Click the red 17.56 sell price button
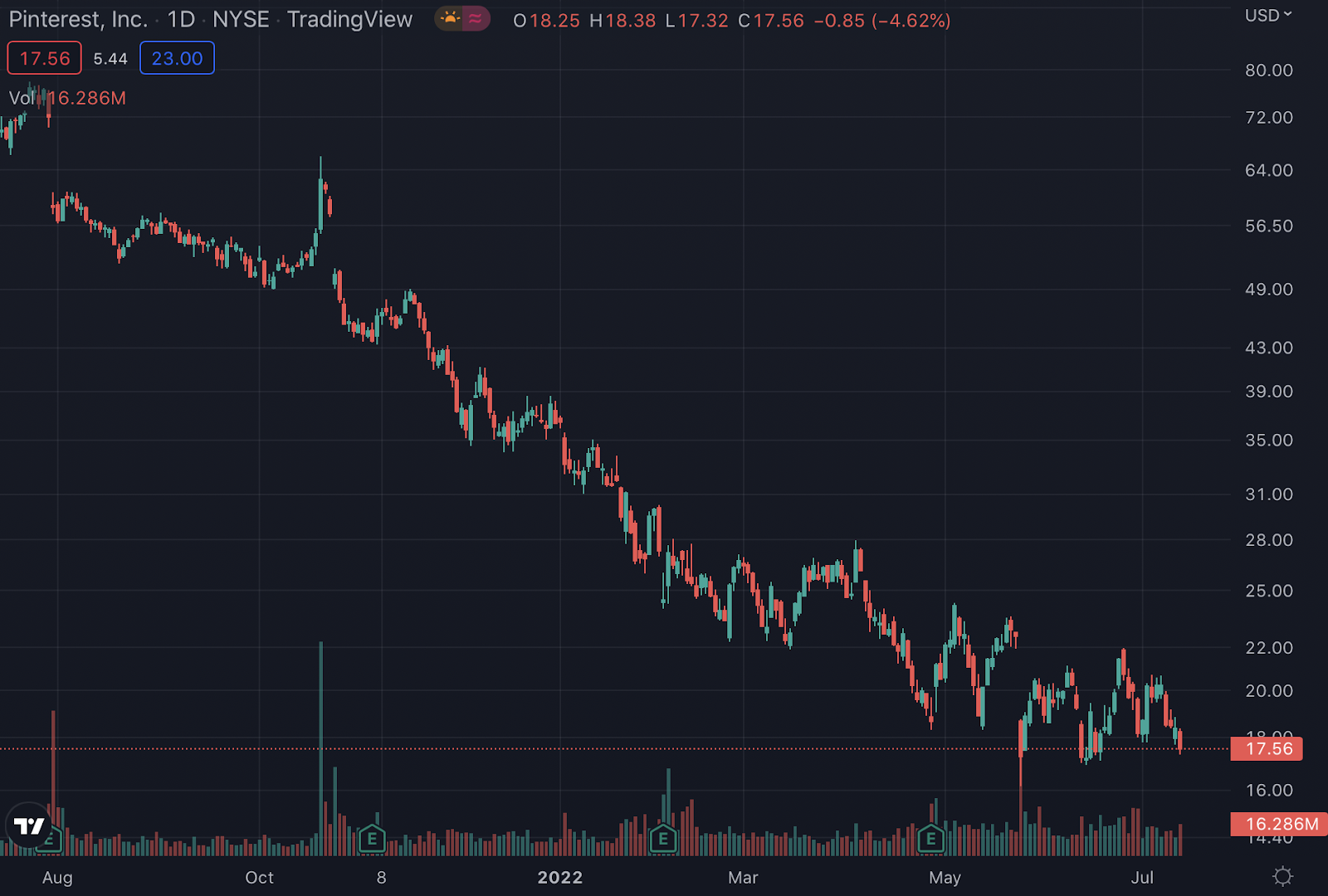The width and height of the screenshot is (1328, 896). tap(45, 58)
